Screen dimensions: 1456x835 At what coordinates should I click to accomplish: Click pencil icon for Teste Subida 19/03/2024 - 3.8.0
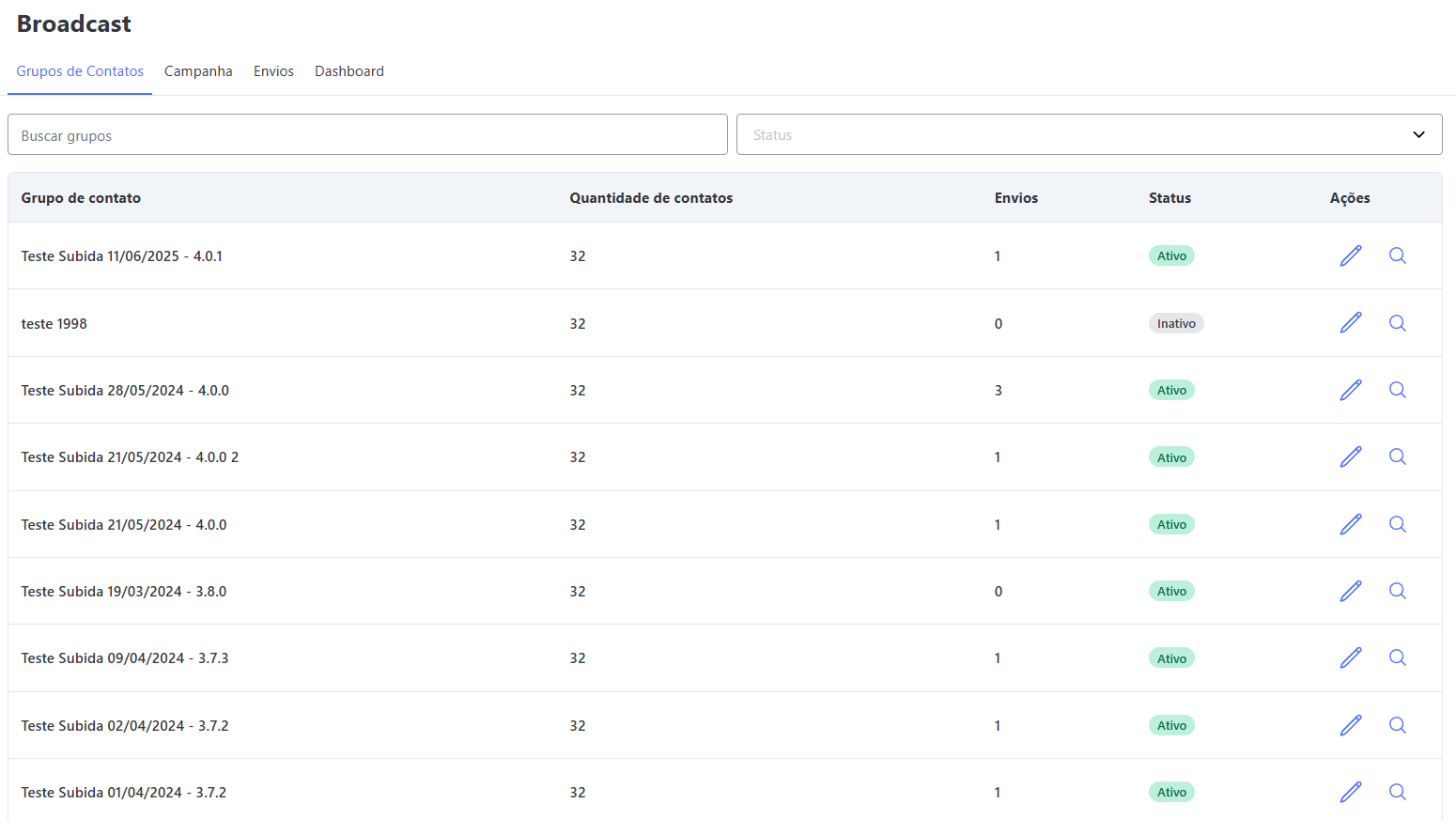coord(1350,591)
